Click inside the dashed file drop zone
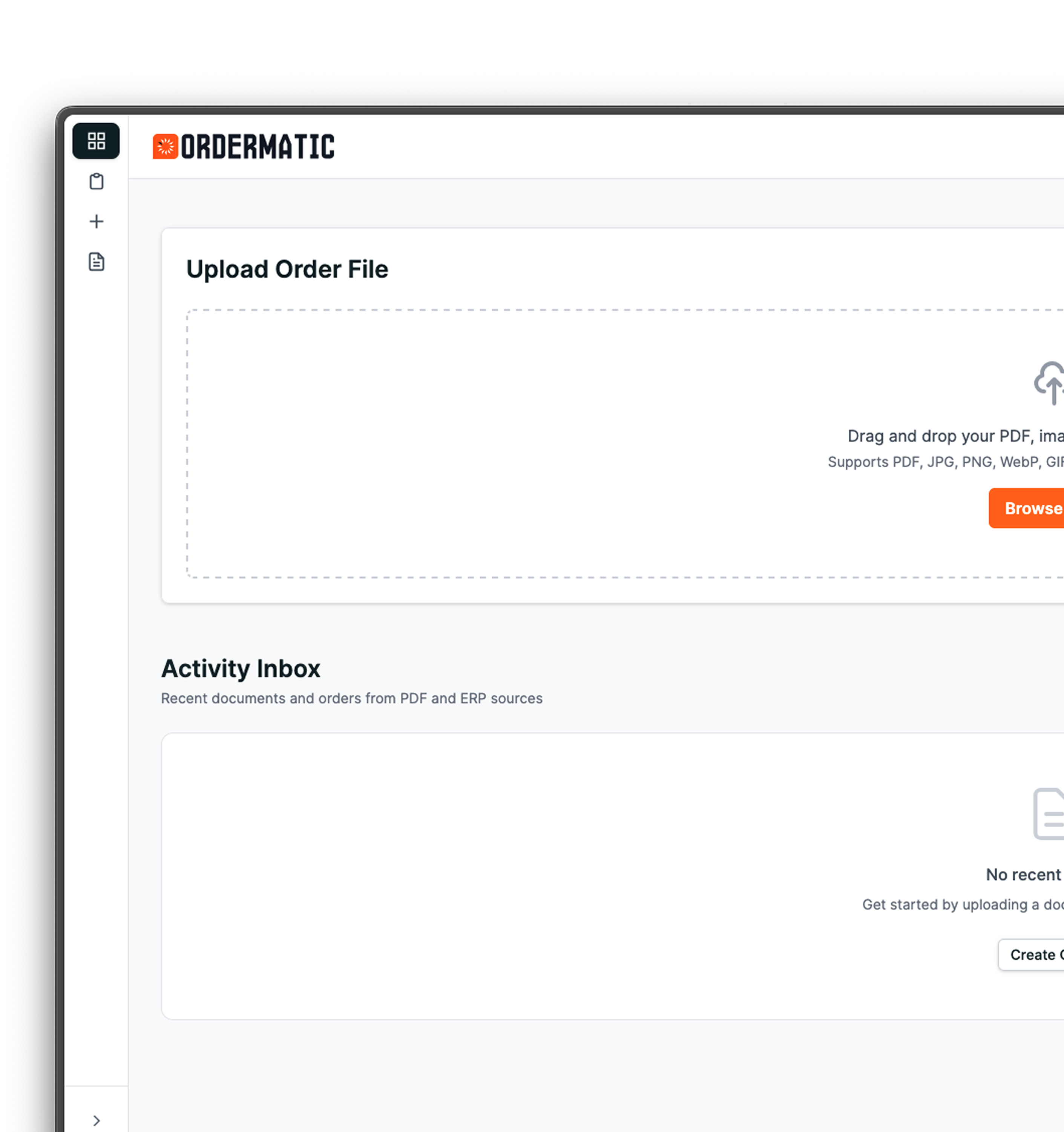 coord(455,444)
